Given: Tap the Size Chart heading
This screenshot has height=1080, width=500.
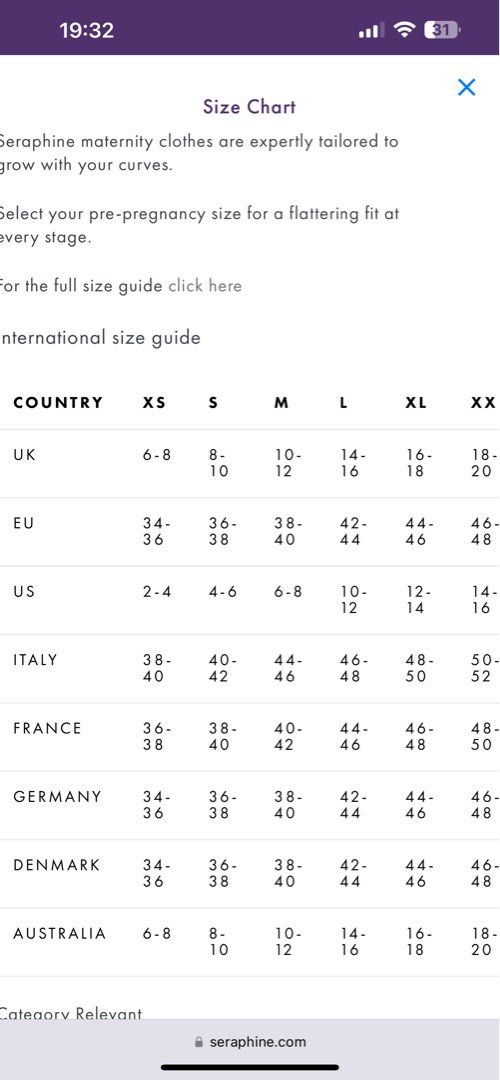Looking at the screenshot, I should tap(249, 107).
